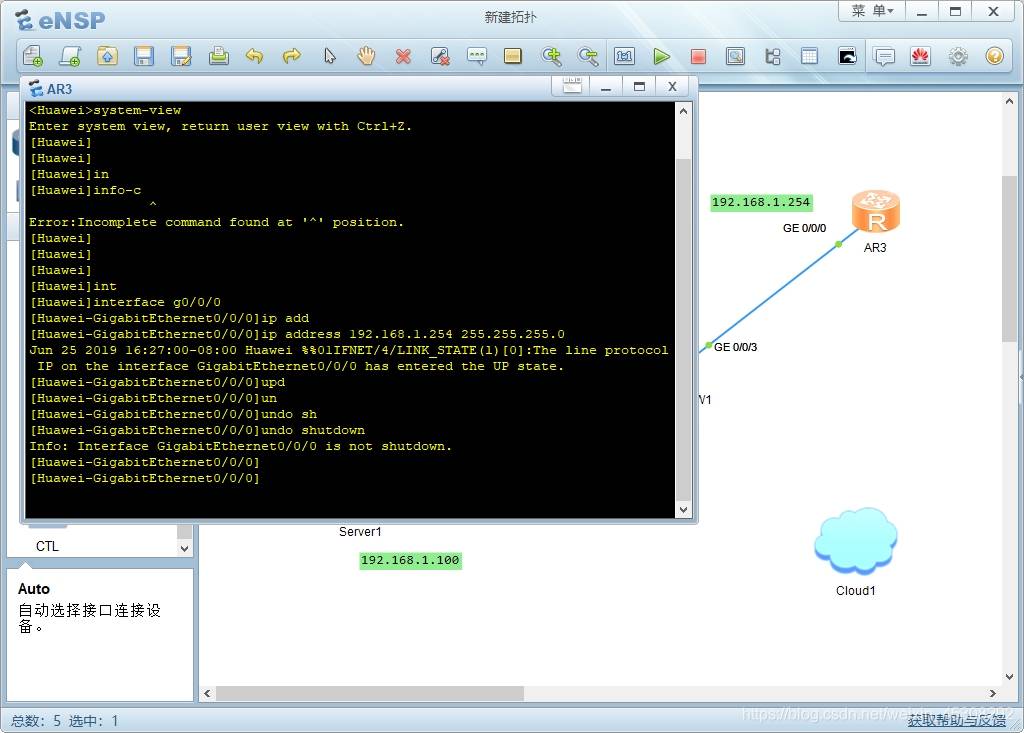
Task: Click the 192.168.1.254 green label
Action: [761, 203]
